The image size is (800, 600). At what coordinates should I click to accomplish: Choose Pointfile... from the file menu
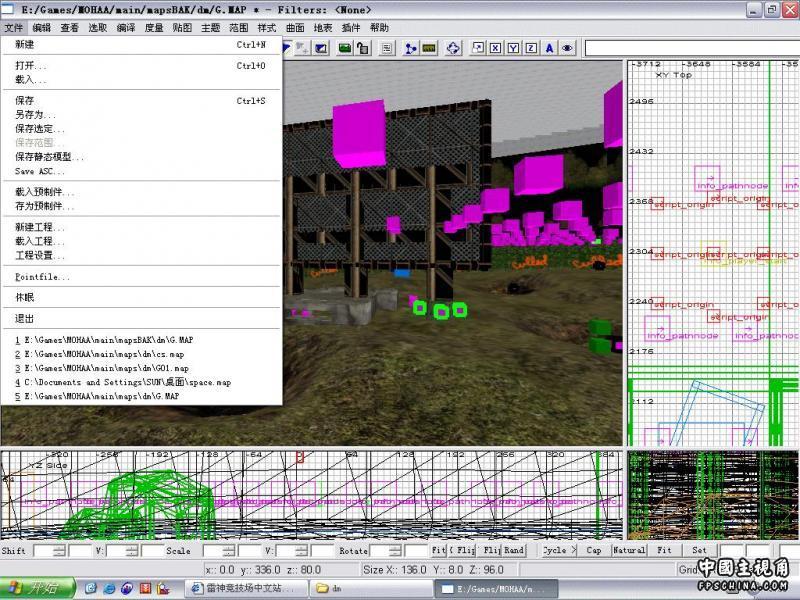tap(141, 277)
